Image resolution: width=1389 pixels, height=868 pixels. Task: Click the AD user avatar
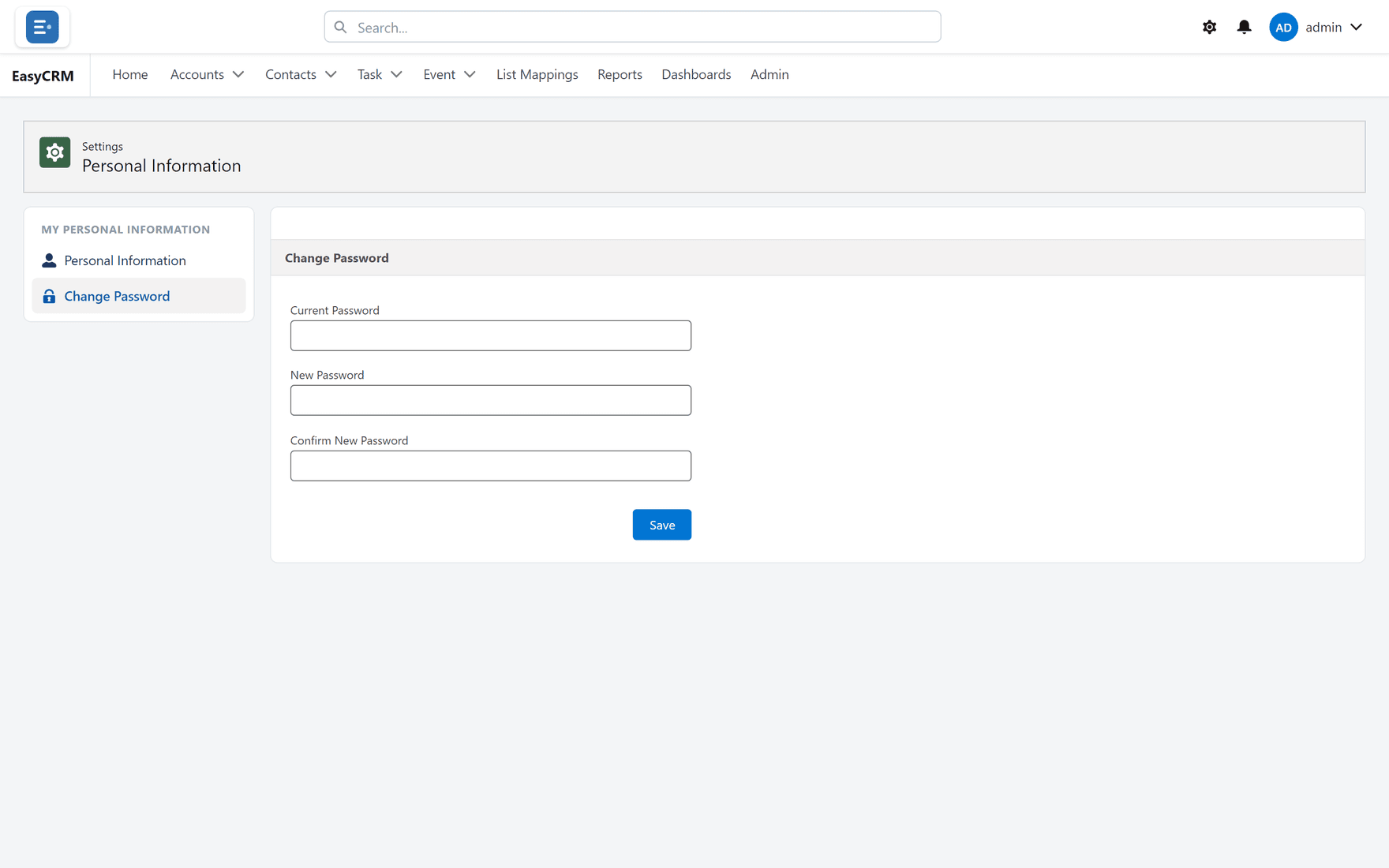pos(1283,27)
